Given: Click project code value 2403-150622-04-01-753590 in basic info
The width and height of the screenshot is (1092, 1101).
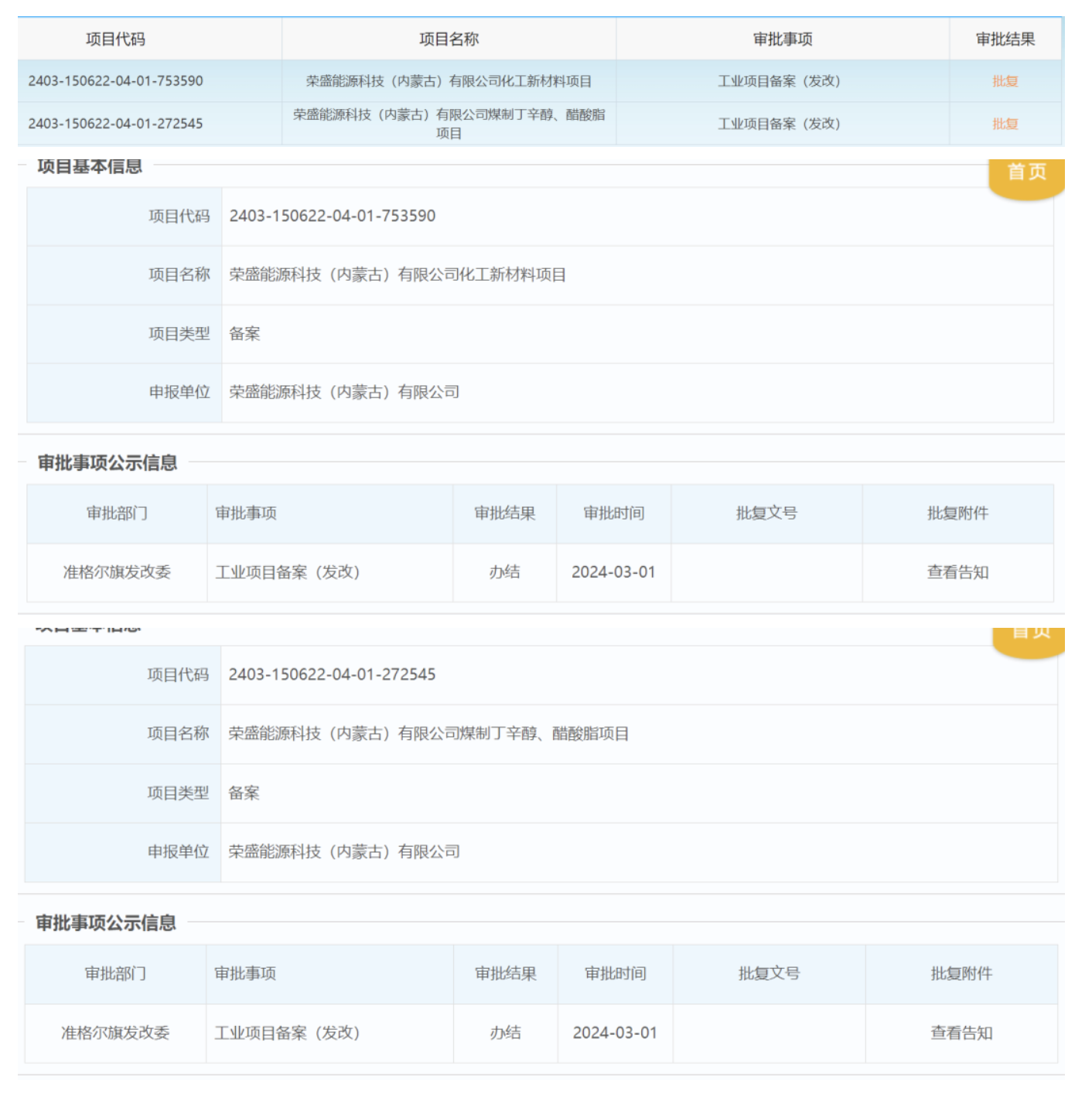Looking at the screenshot, I should click(333, 216).
